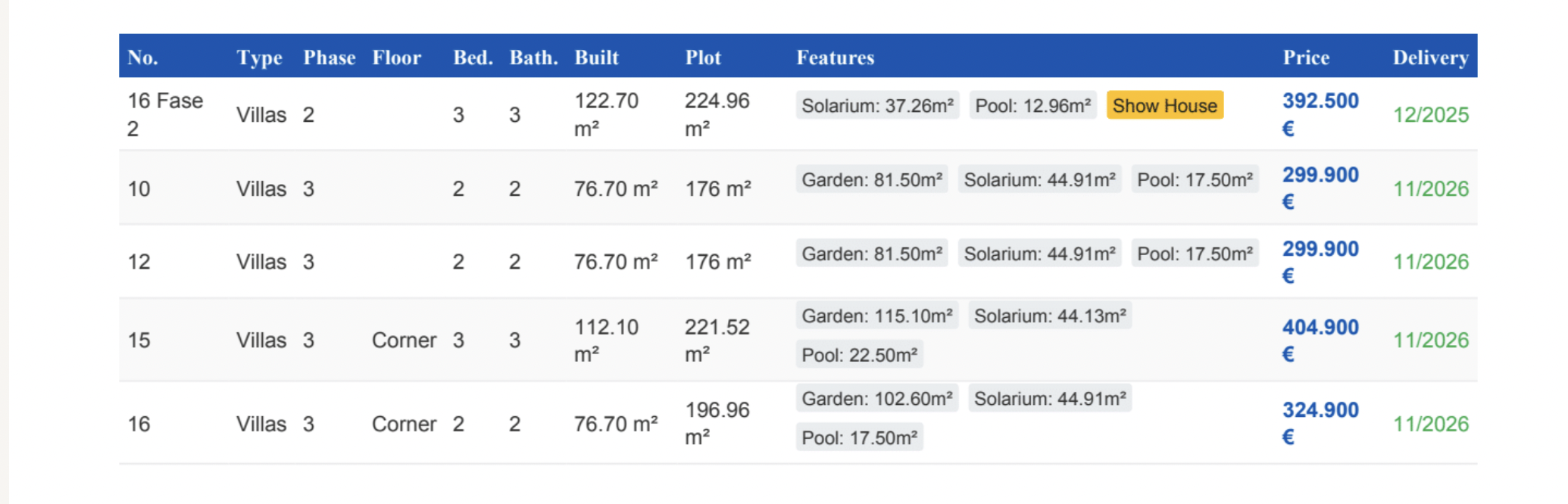Click the Garden: 115.10m² feature tag
1568x504 pixels.
tap(876, 316)
